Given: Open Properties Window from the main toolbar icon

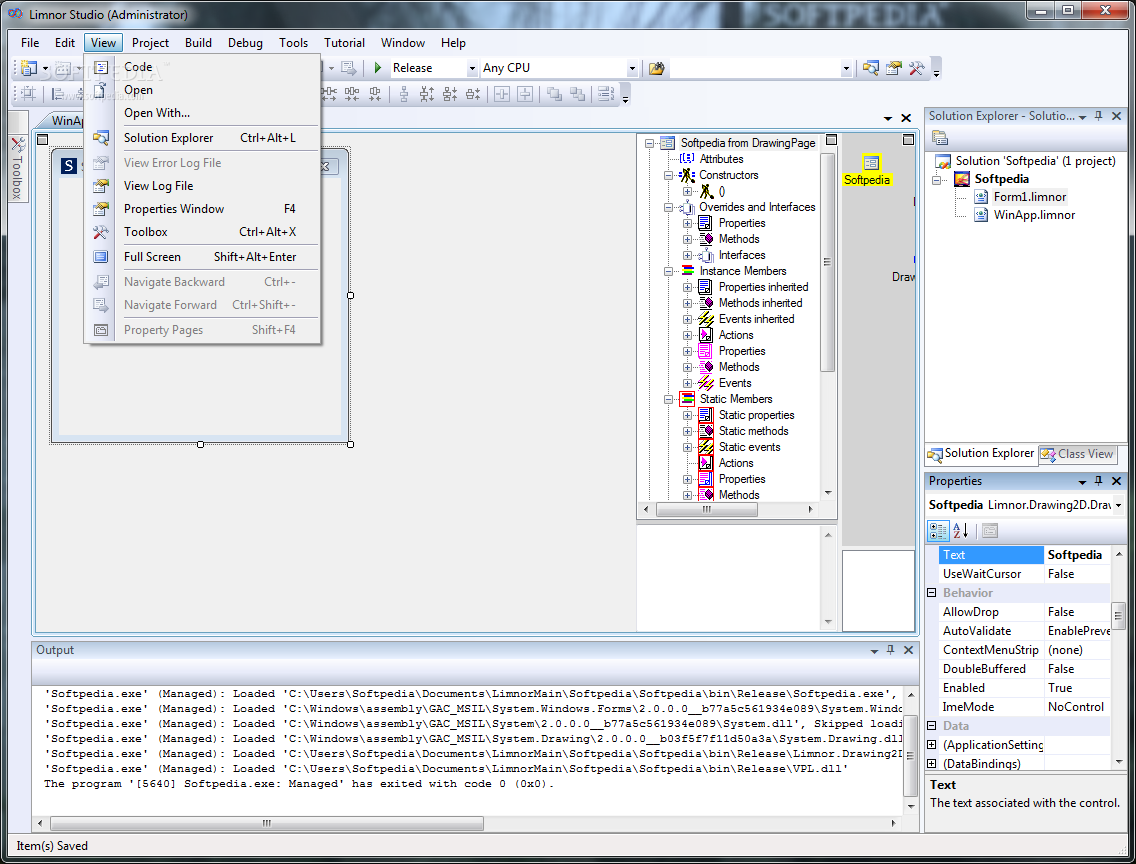Looking at the screenshot, I should tap(894, 68).
